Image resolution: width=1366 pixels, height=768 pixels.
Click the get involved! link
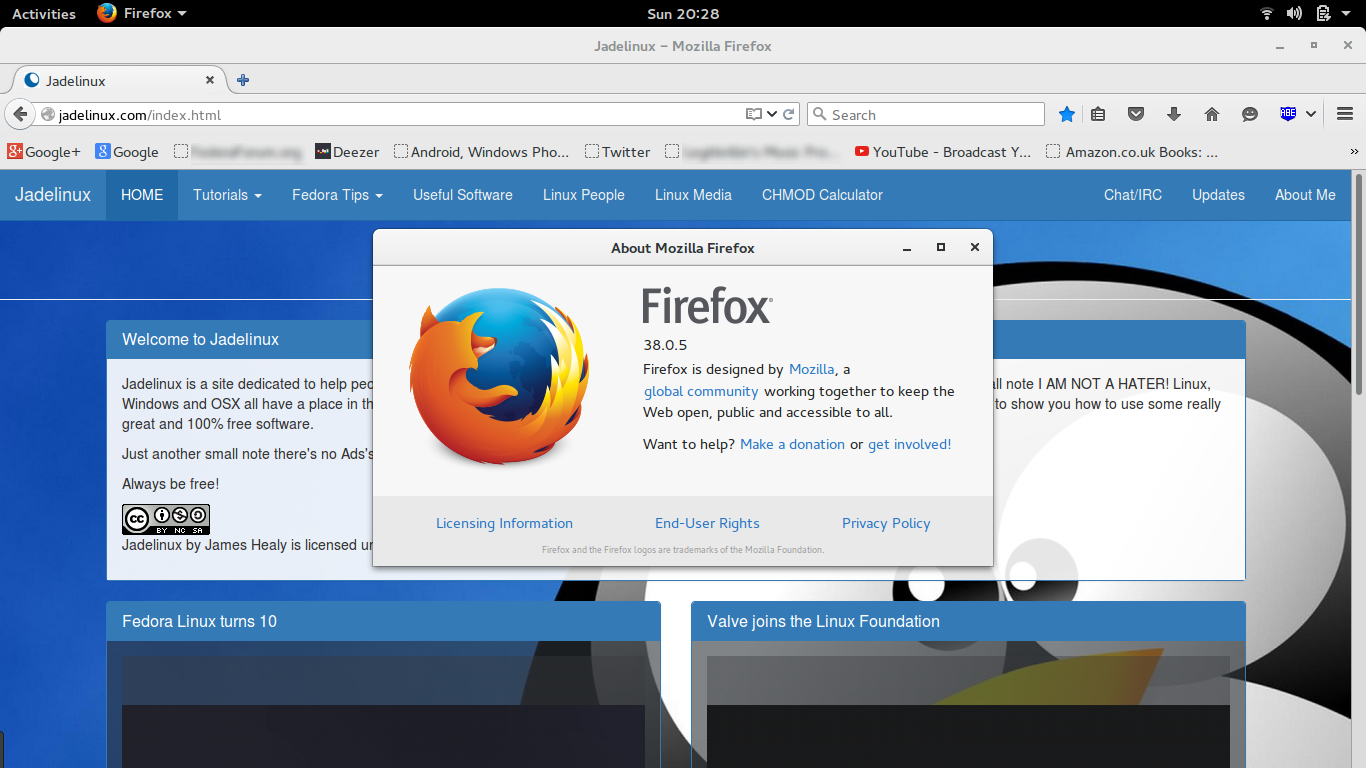coord(909,444)
